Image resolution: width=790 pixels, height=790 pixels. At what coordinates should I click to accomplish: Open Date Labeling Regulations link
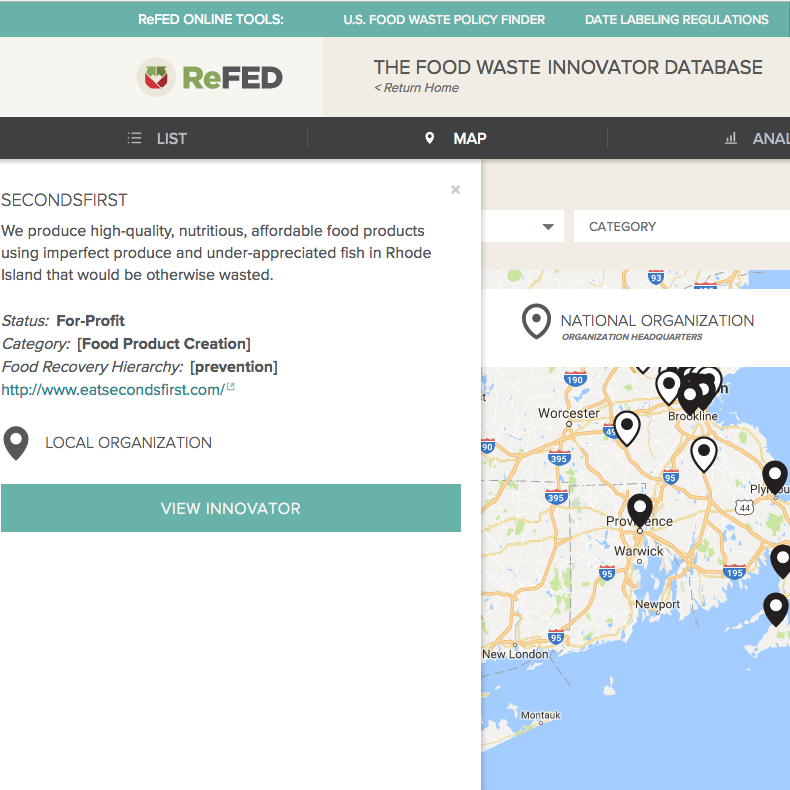click(x=677, y=19)
